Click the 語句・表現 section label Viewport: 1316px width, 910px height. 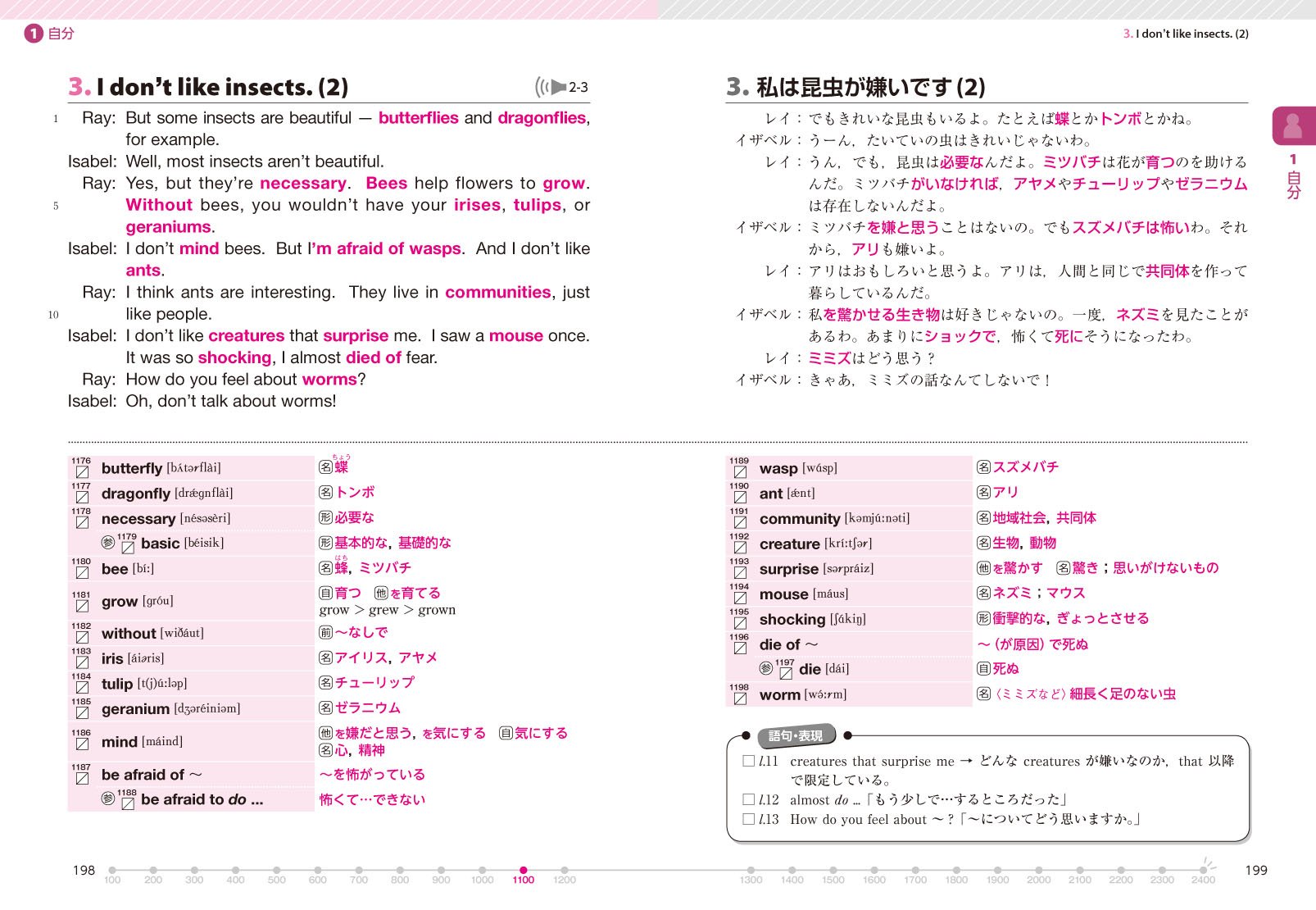tap(795, 735)
